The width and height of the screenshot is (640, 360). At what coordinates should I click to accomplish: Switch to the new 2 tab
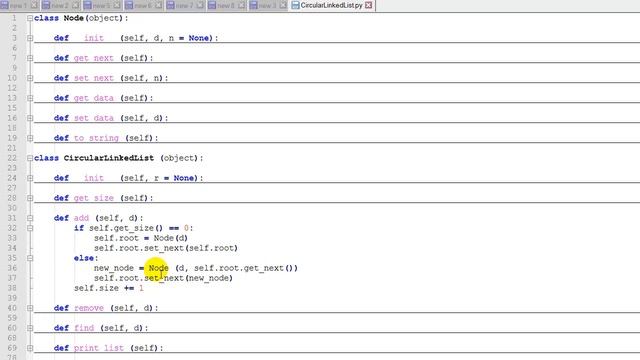pyautogui.click(x=60, y=6)
